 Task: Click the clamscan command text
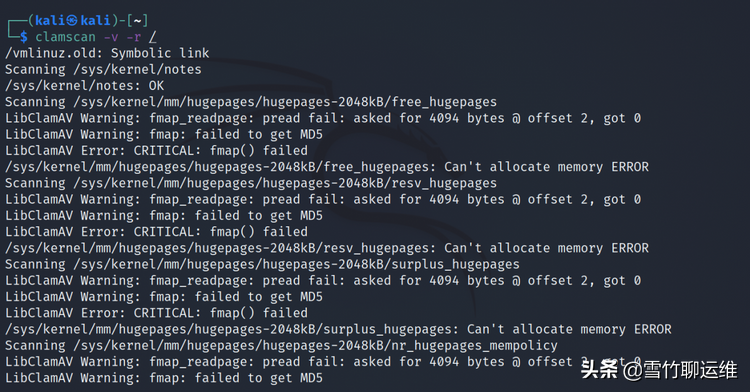click(66, 37)
